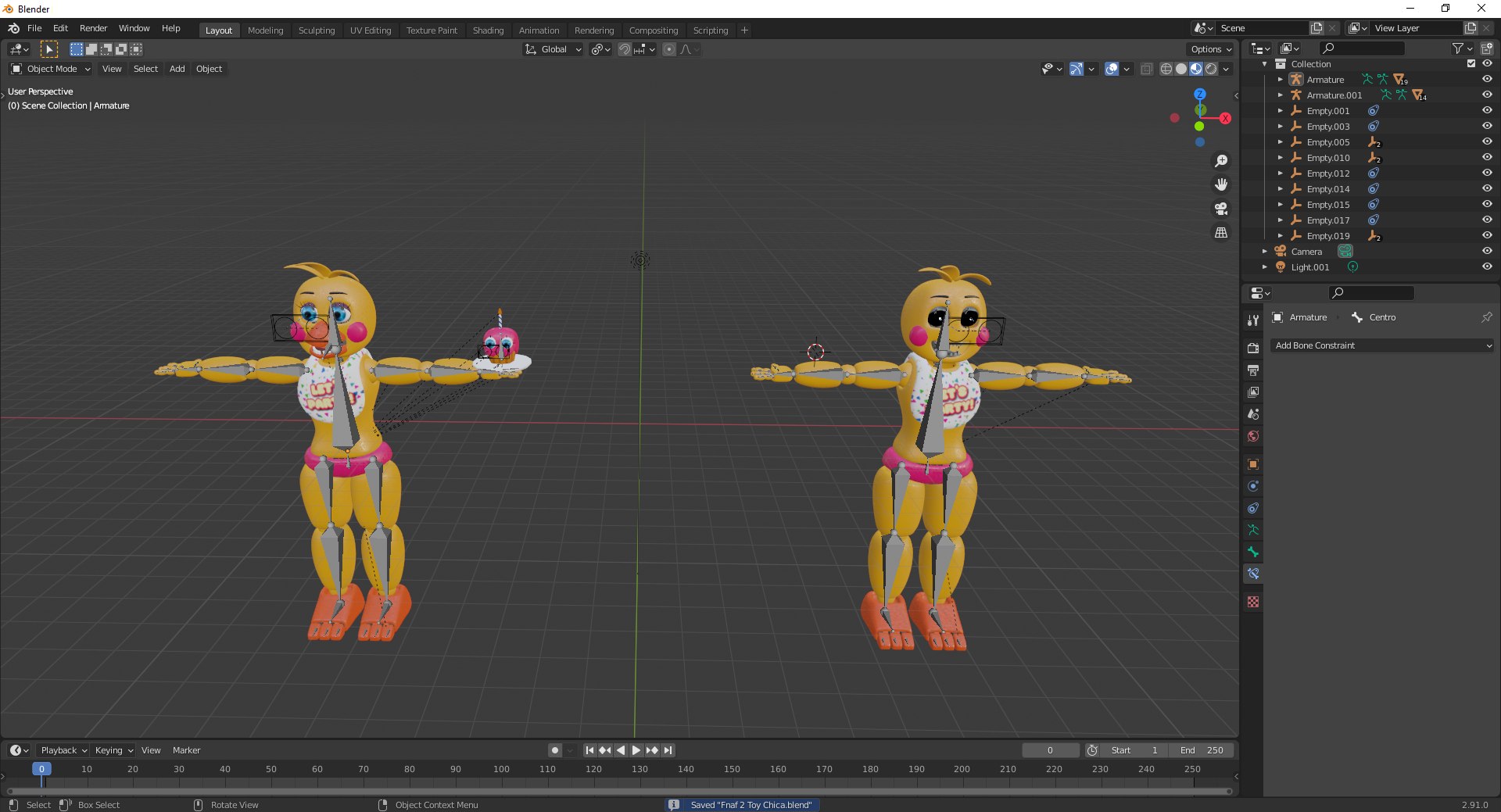The width and height of the screenshot is (1501, 812).
Task: Click the Zoom view magnifier icon
Action: pos(1221,161)
